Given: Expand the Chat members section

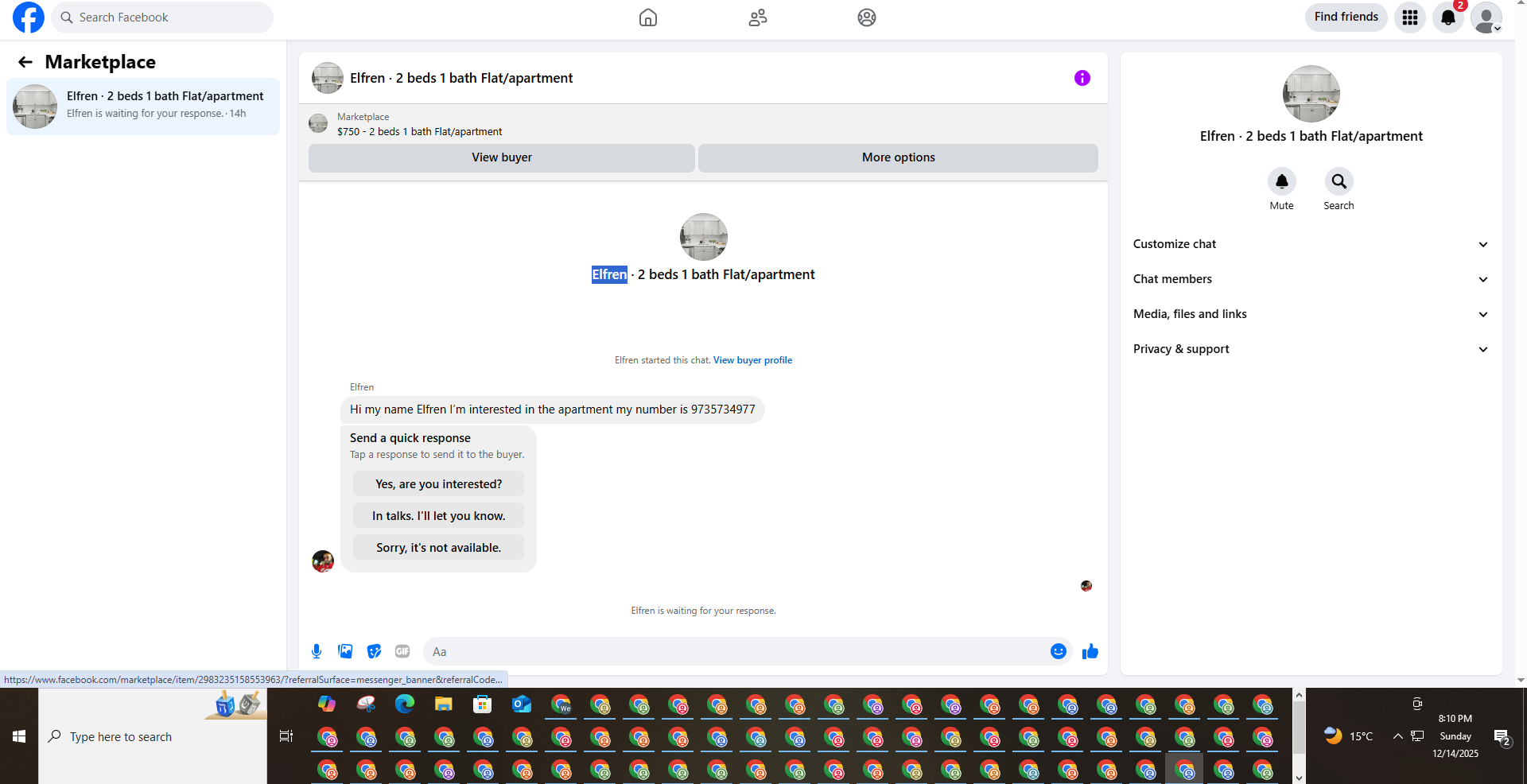Looking at the screenshot, I should (x=1311, y=279).
